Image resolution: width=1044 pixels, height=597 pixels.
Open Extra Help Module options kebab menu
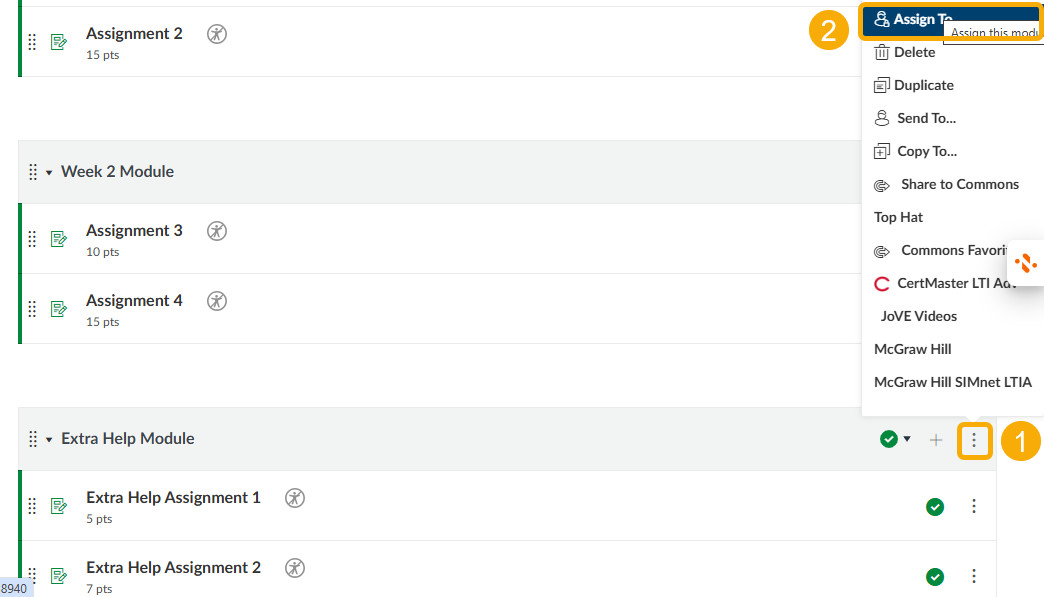point(974,440)
